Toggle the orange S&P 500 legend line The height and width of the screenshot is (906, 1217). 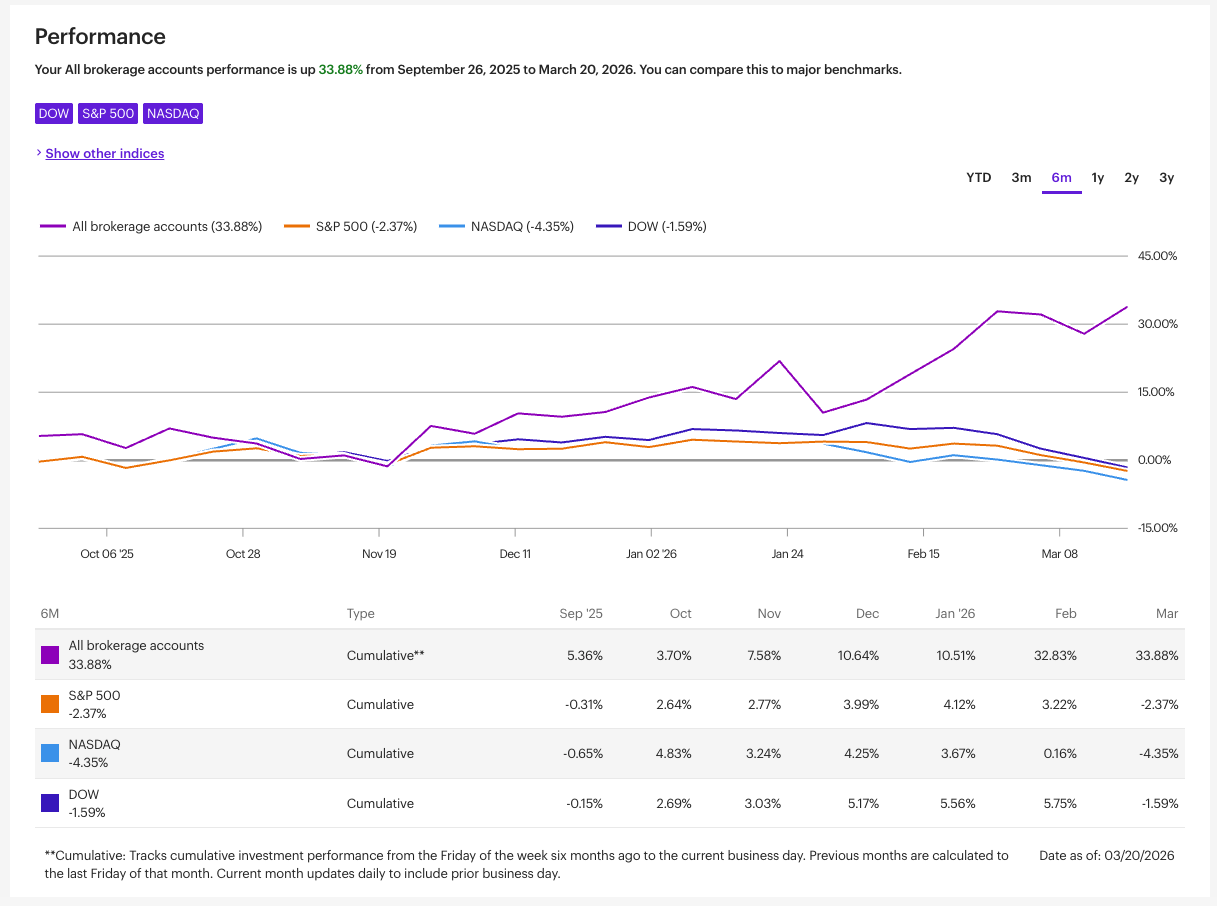[x=350, y=226]
